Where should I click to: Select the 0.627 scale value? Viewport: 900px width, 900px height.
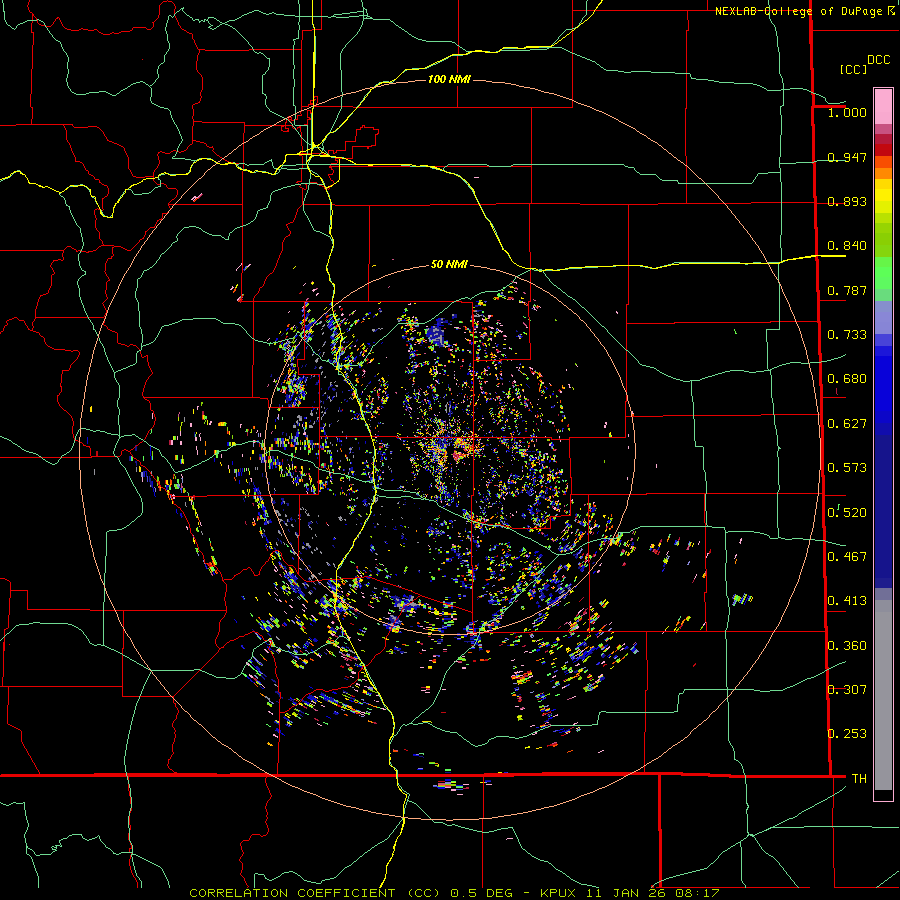click(x=847, y=424)
